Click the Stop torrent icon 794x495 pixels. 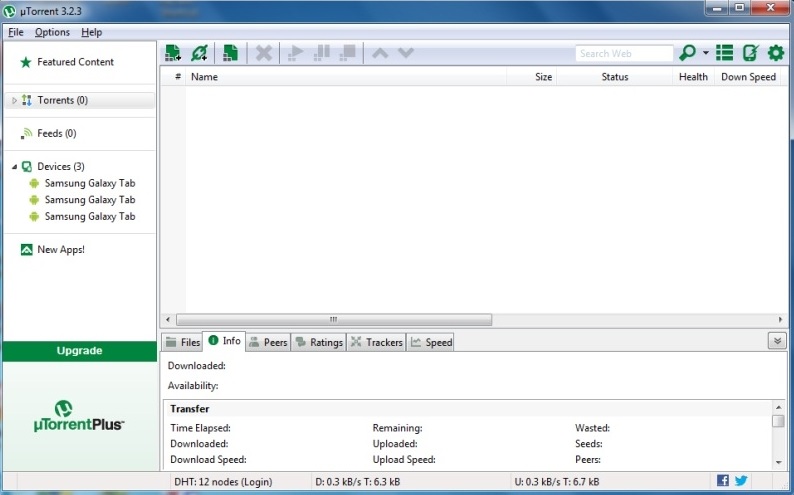[x=348, y=53]
